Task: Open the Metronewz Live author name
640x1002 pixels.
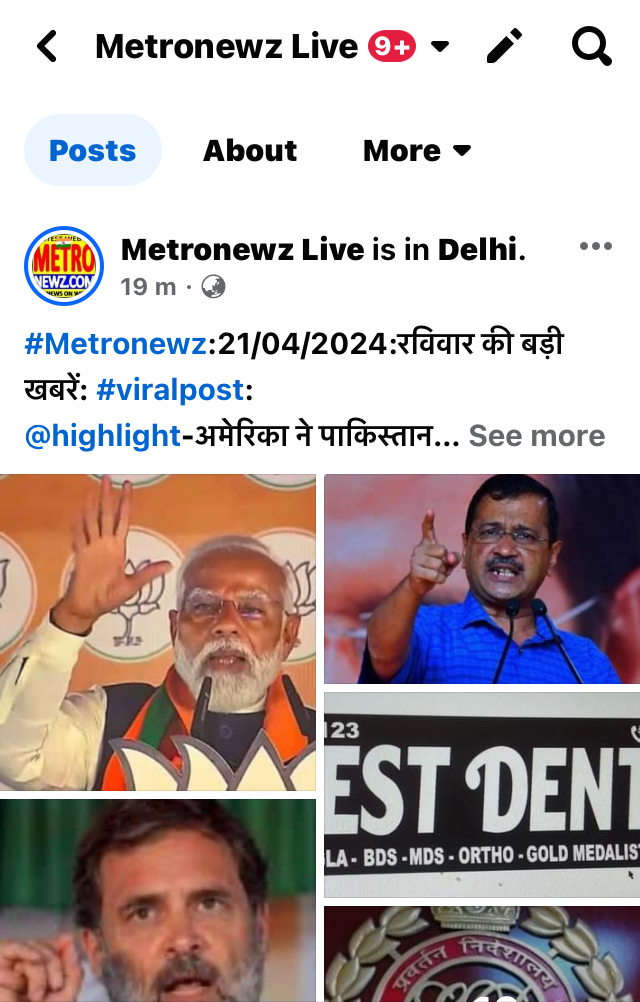Action: (243, 249)
